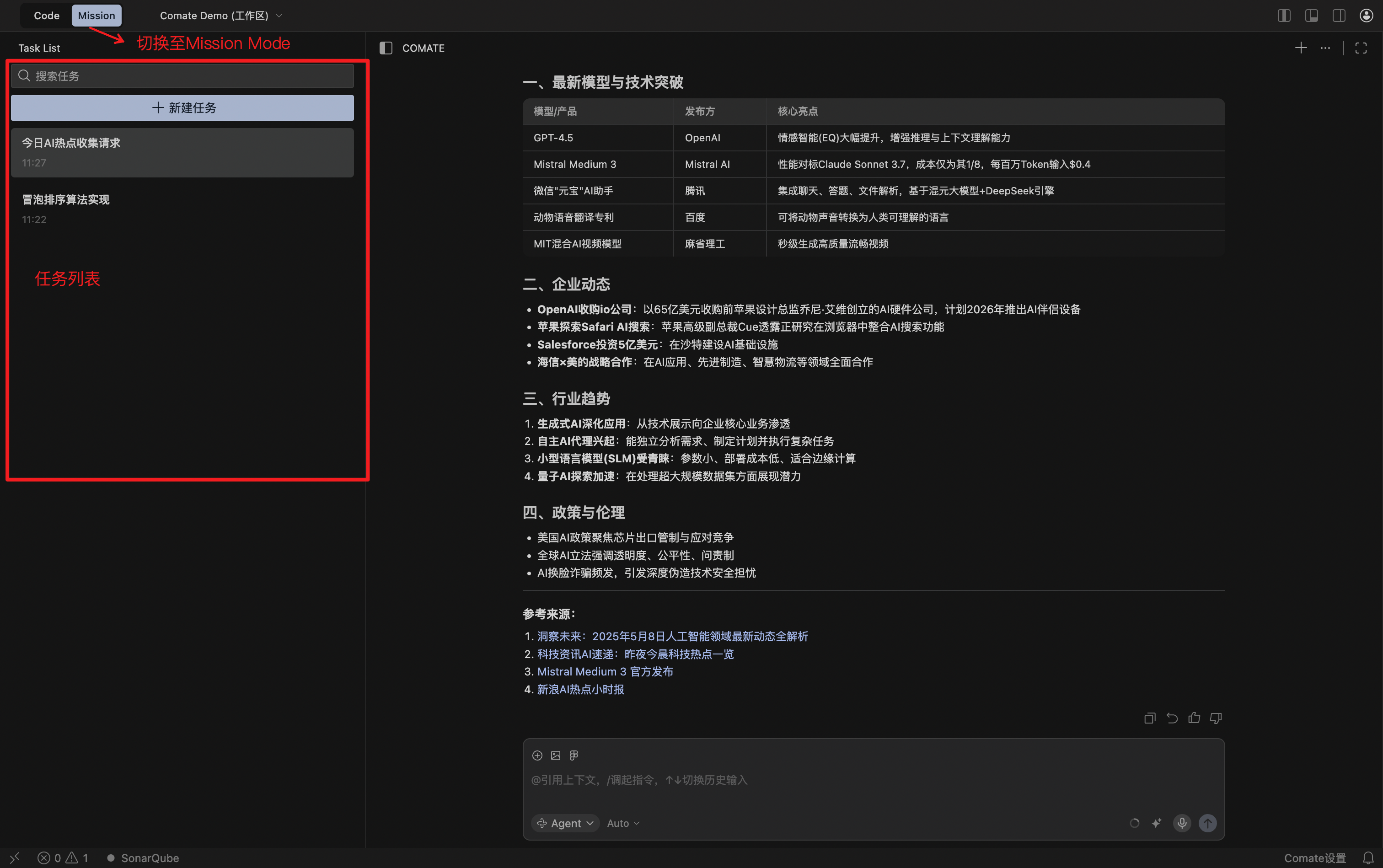Image resolution: width=1383 pixels, height=868 pixels.
Task: Open link Mistral Medium 3 官方发布
Action: pyautogui.click(x=605, y=672)
